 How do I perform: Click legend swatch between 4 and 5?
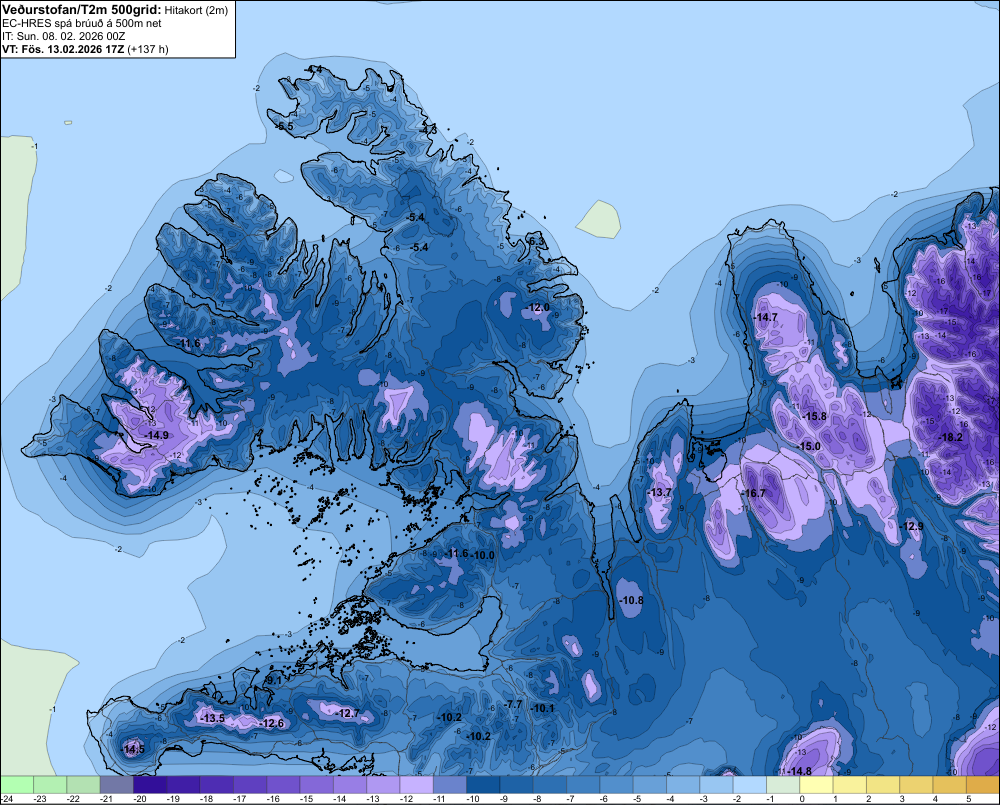950,785
